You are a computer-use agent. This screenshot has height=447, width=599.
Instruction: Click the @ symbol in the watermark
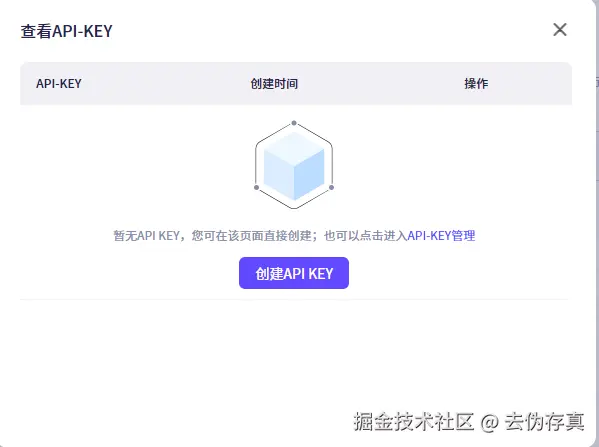pos(489,423)
